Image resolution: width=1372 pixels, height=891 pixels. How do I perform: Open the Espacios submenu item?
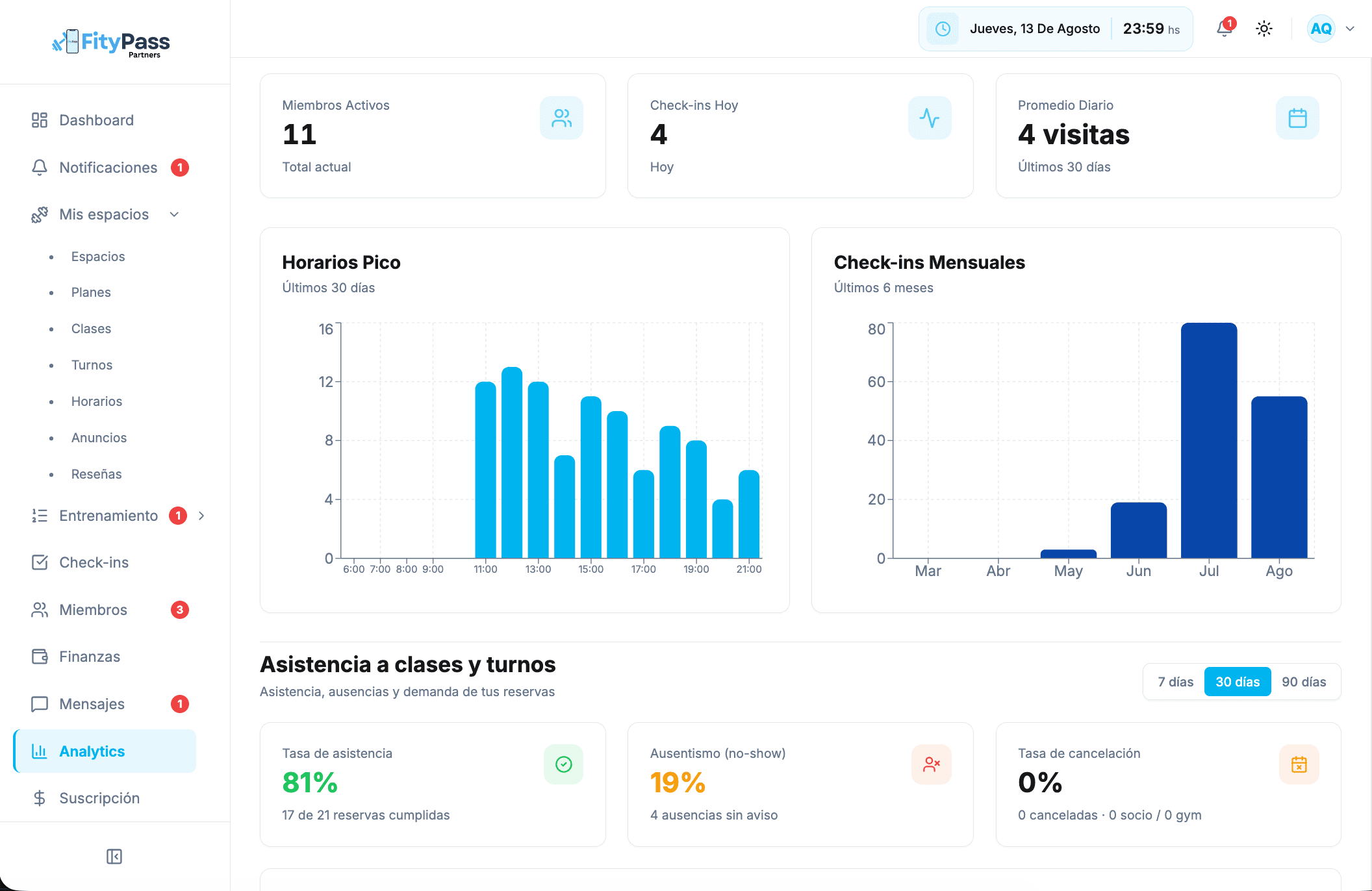point(98,257)
